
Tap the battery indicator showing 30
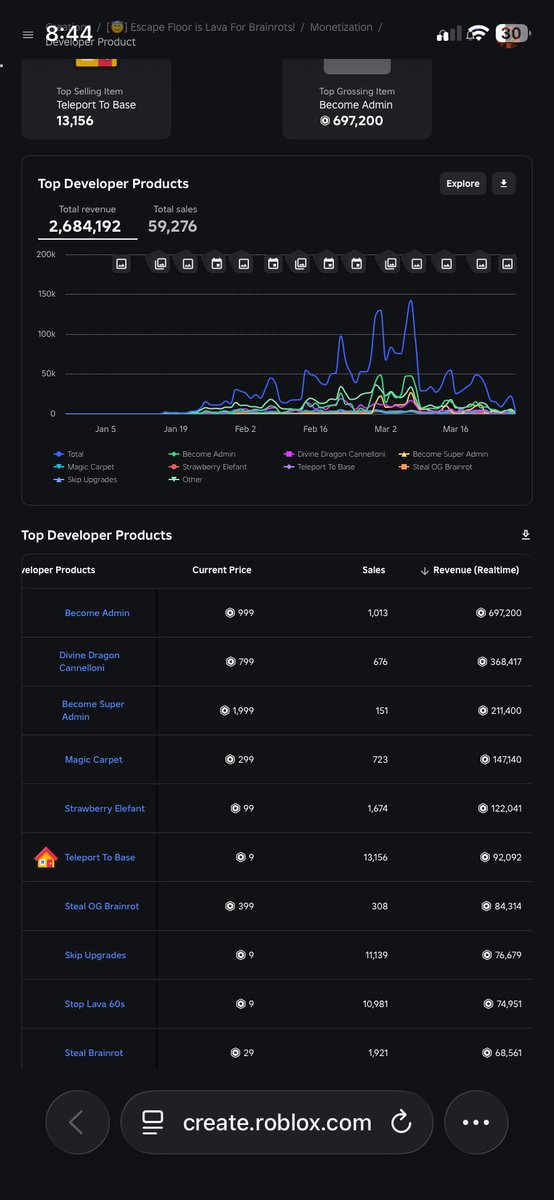tap(511, 34)
